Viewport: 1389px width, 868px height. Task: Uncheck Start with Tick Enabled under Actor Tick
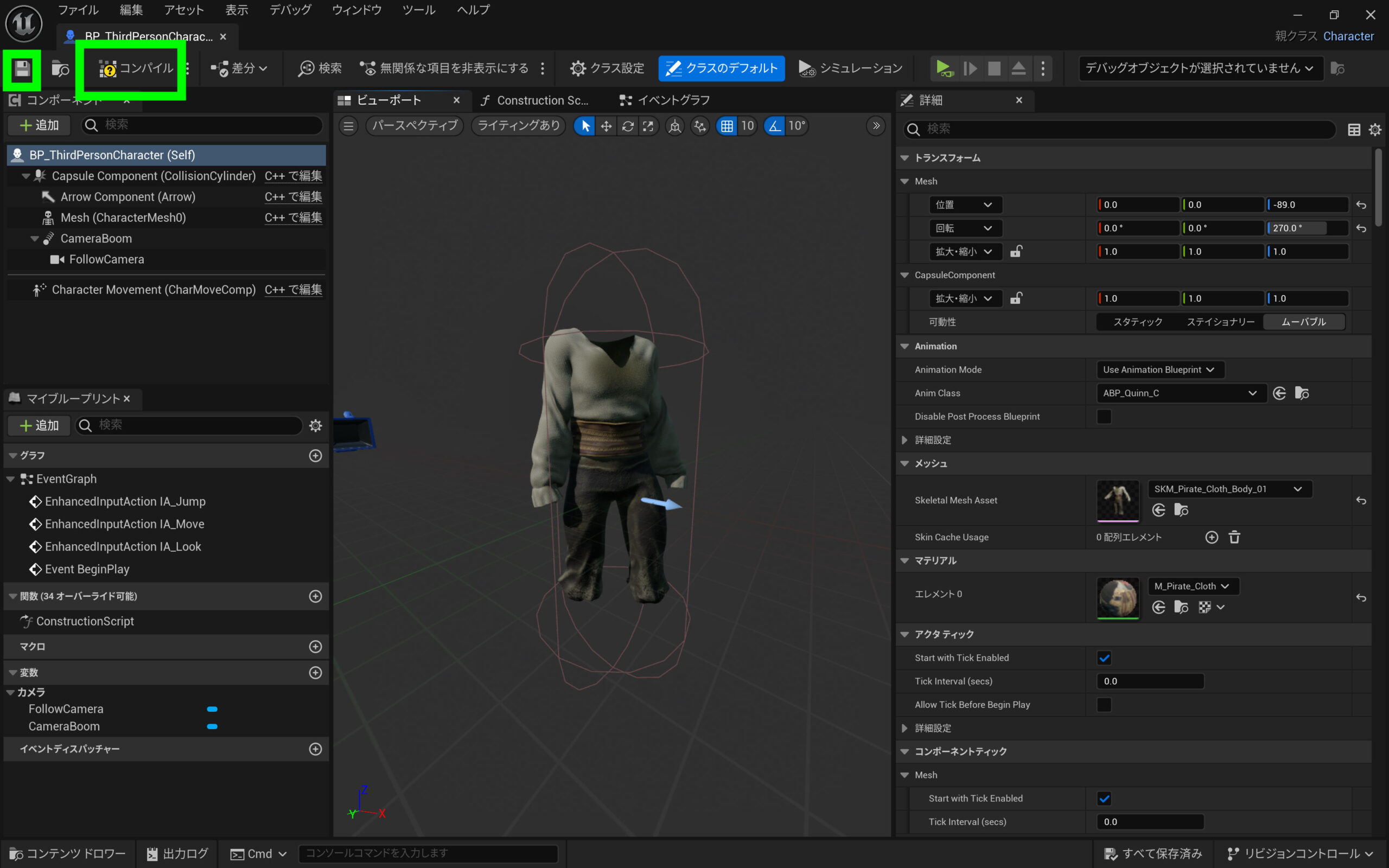[x=1104, y=658]
